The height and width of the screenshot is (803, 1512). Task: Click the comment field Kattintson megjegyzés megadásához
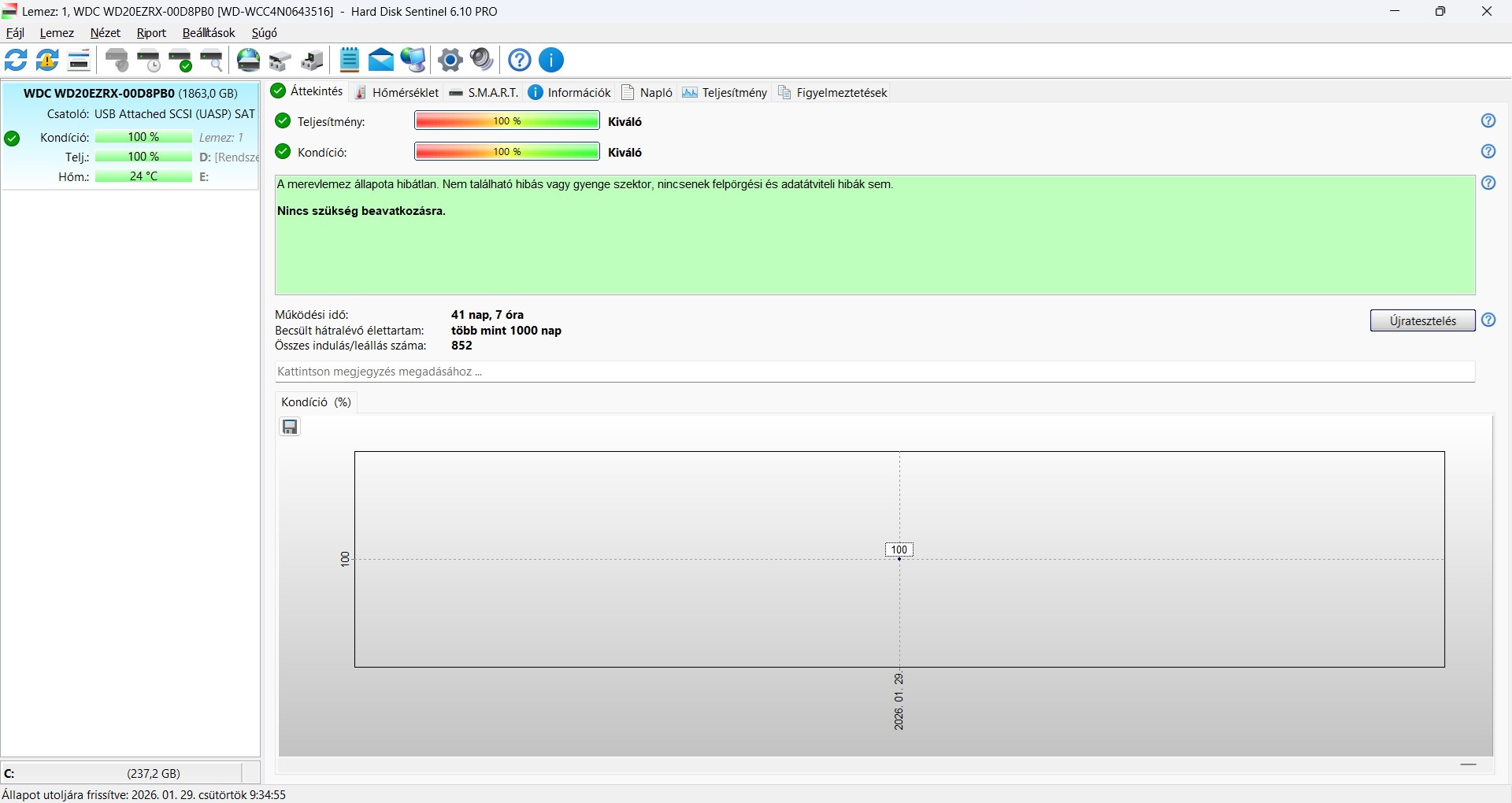point(875,372)
